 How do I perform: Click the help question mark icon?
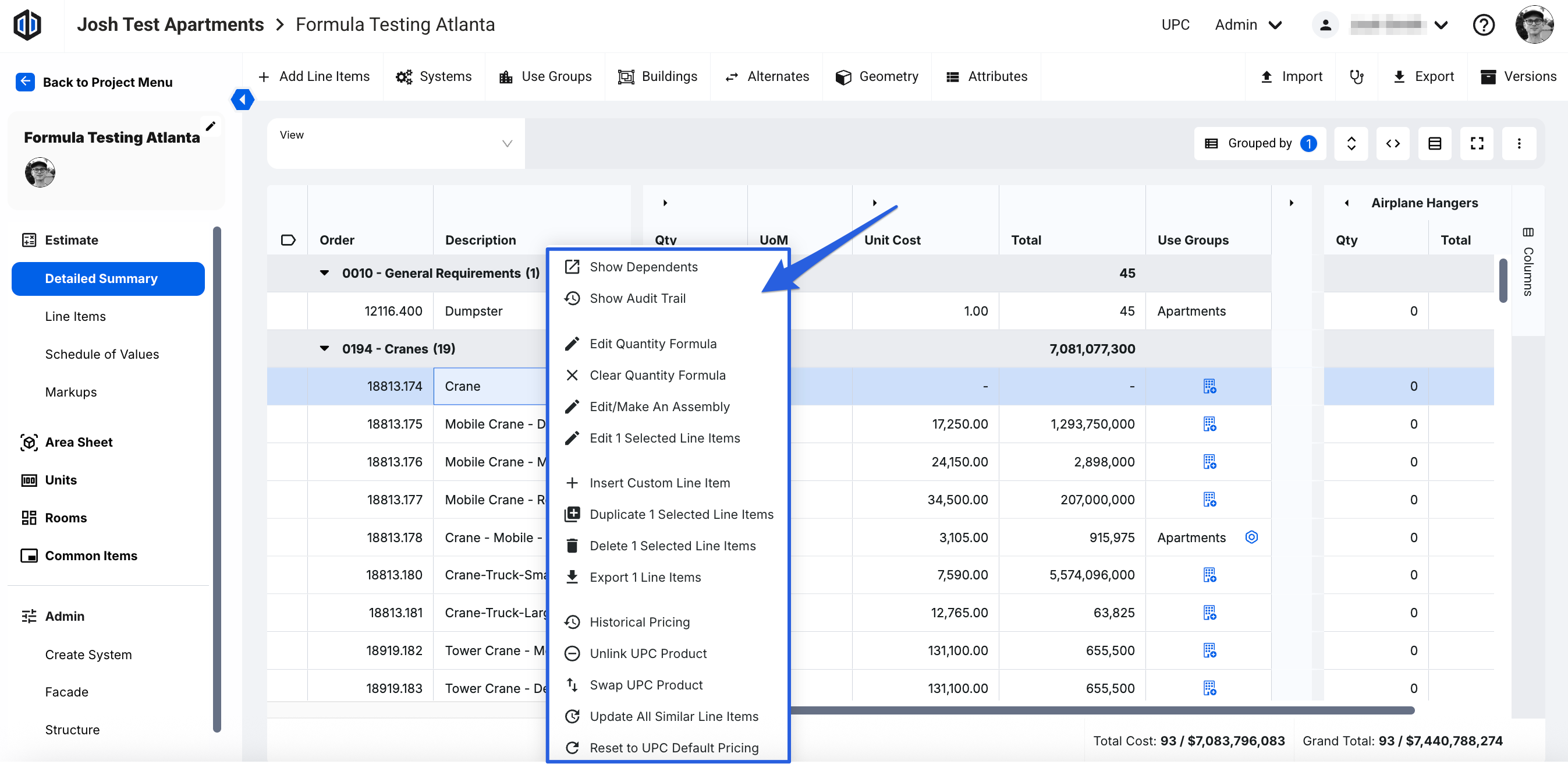pyautogui.click(x=1483, y=25)
